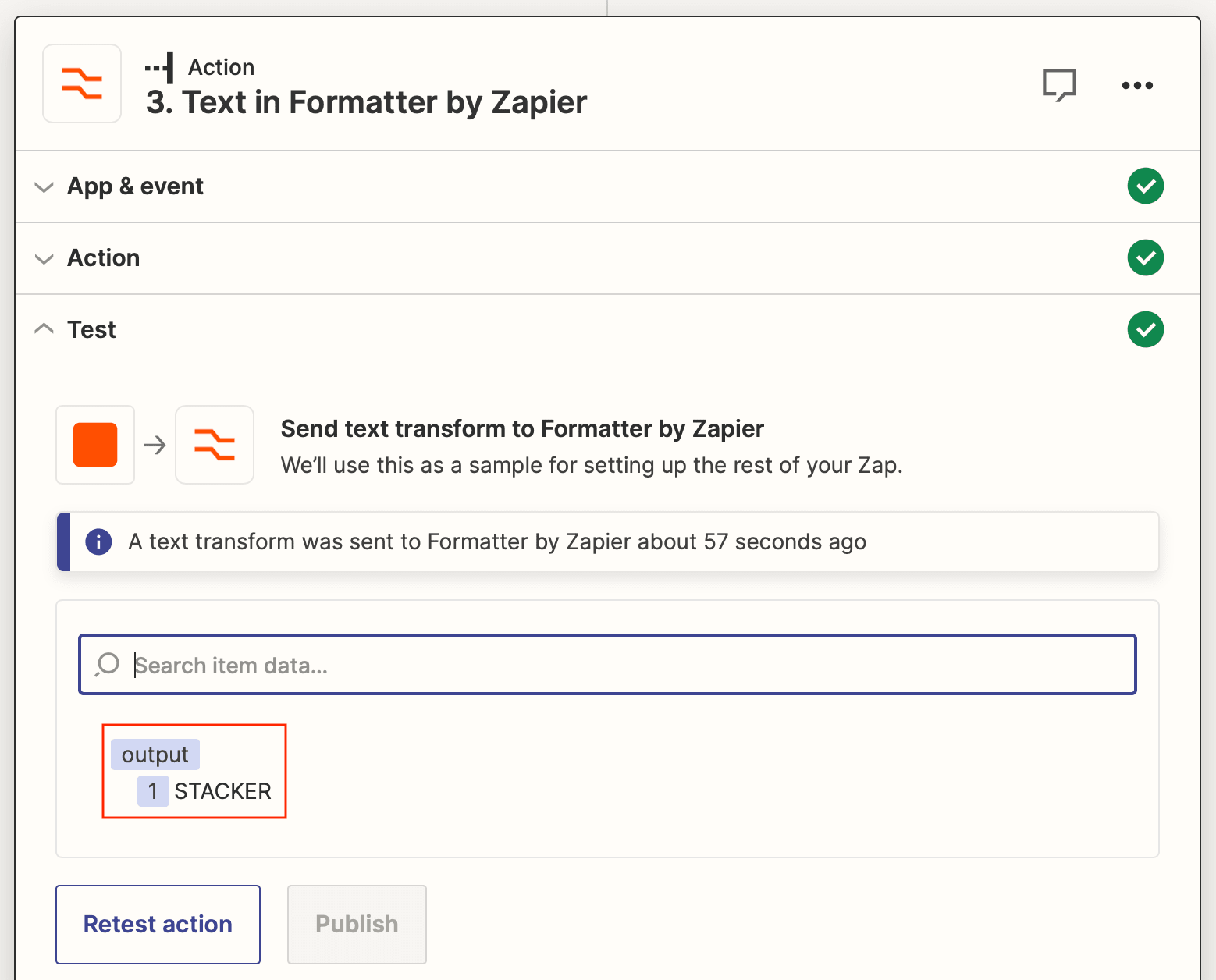
Task: Click the Formatter by Zapier step icon
Action: (x=82, y=83)
